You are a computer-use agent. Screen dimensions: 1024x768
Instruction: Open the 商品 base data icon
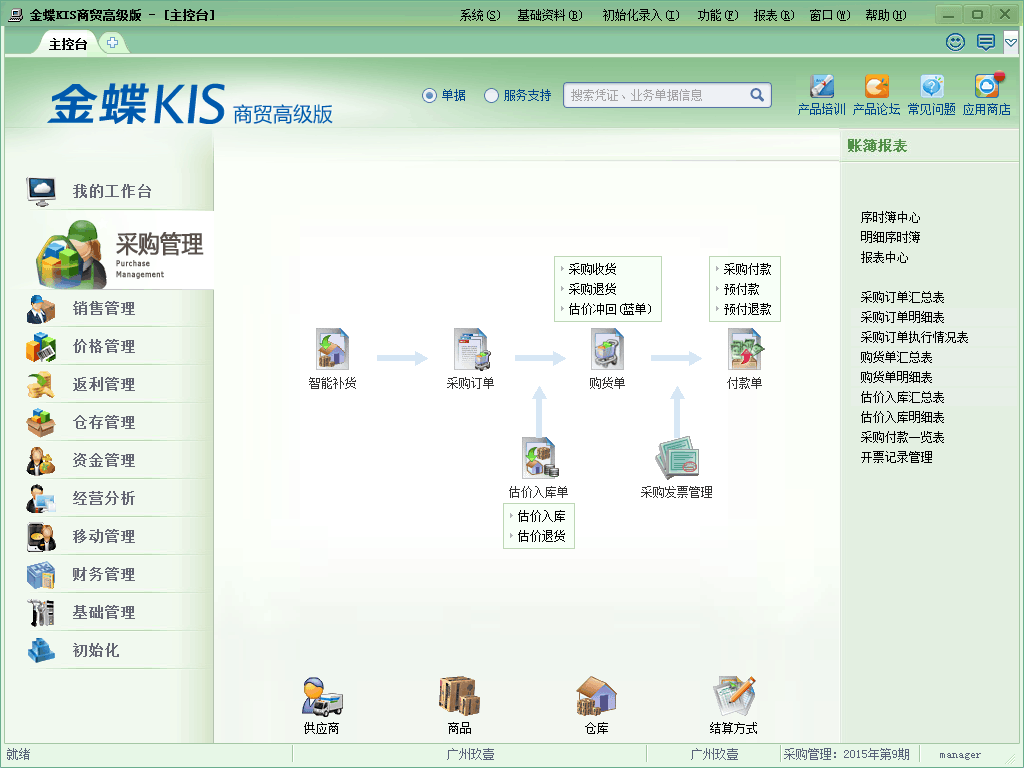460,696
